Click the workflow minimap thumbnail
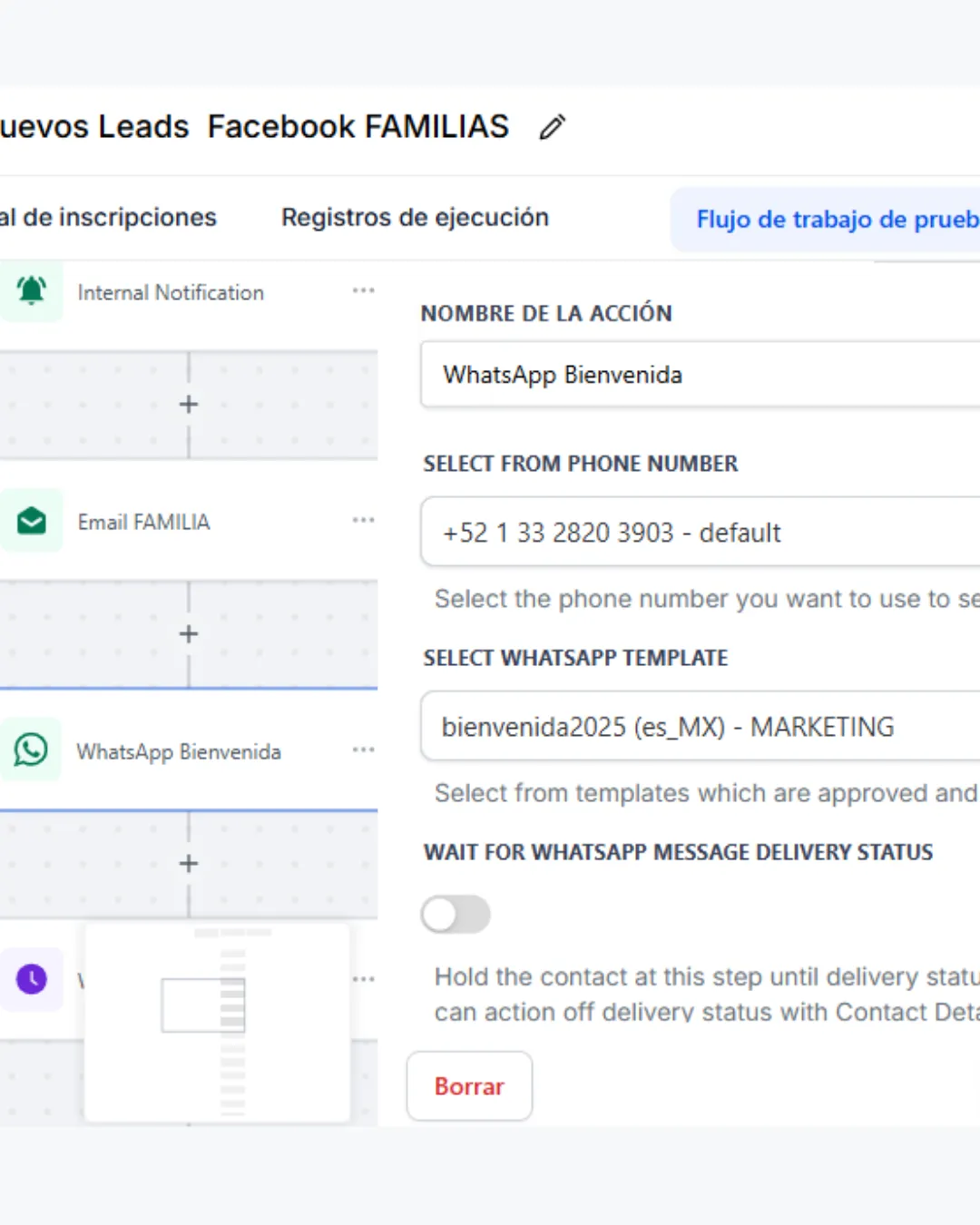Image resolution: width=980 pixels, height=1225 pixels. [217, 1023]
